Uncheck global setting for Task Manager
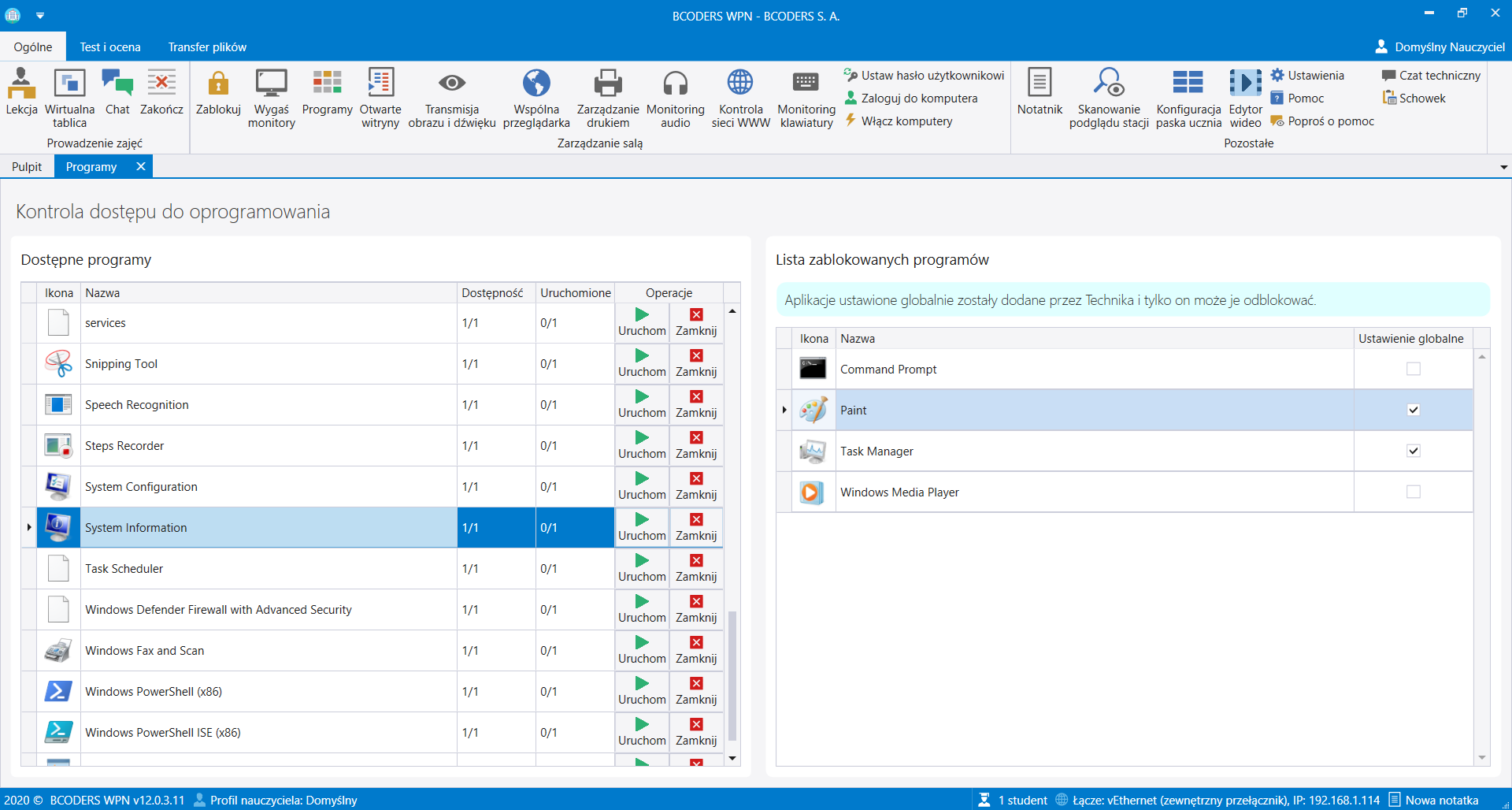Image resolution: width=1512 pixels, height=810 pixels. [1414, 451]
